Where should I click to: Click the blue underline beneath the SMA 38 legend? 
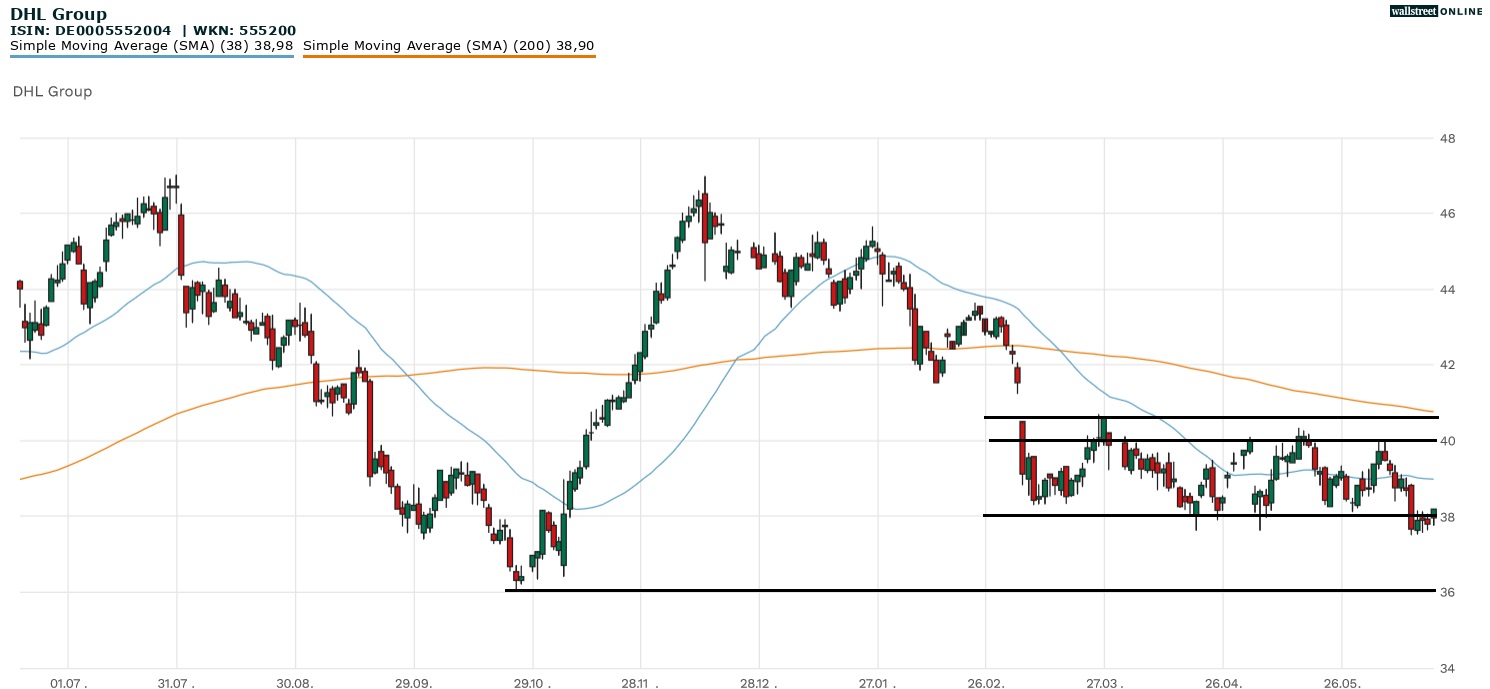pyautogui.click(x=151, y=57)
